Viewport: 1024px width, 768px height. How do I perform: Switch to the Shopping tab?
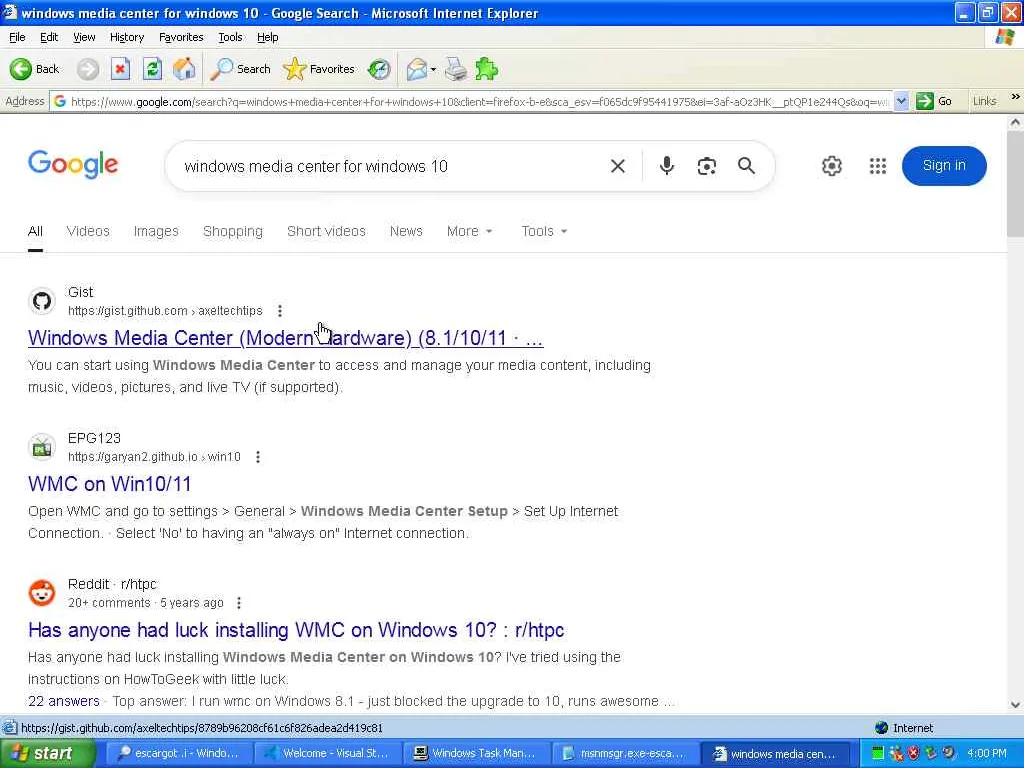coord(232,231)
